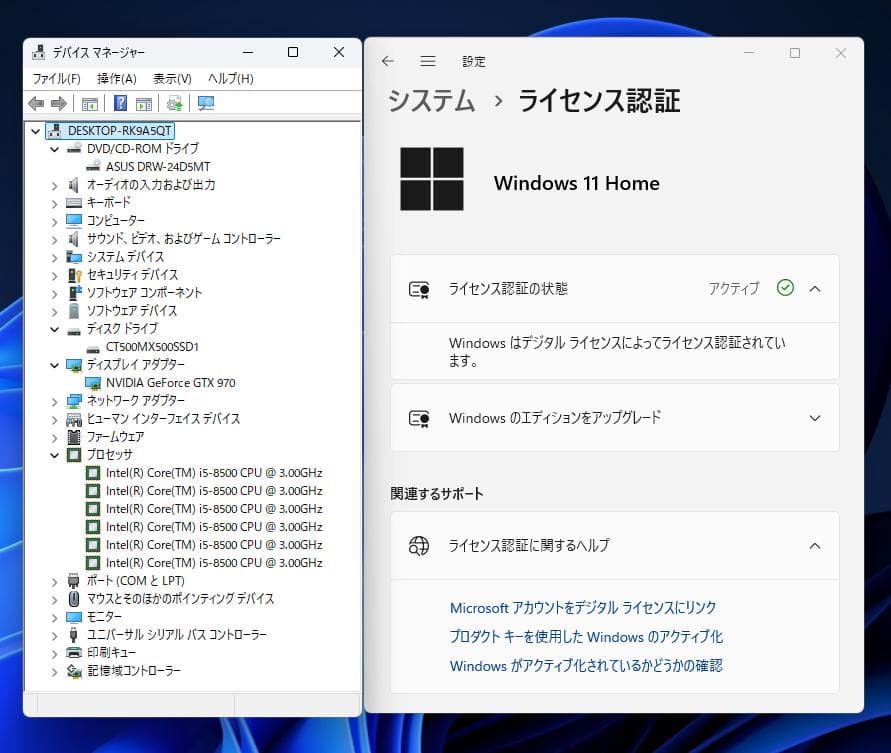Click the Back arrow in Device Manager toolbar
This screenshot has height=753, width=891.
36,103
